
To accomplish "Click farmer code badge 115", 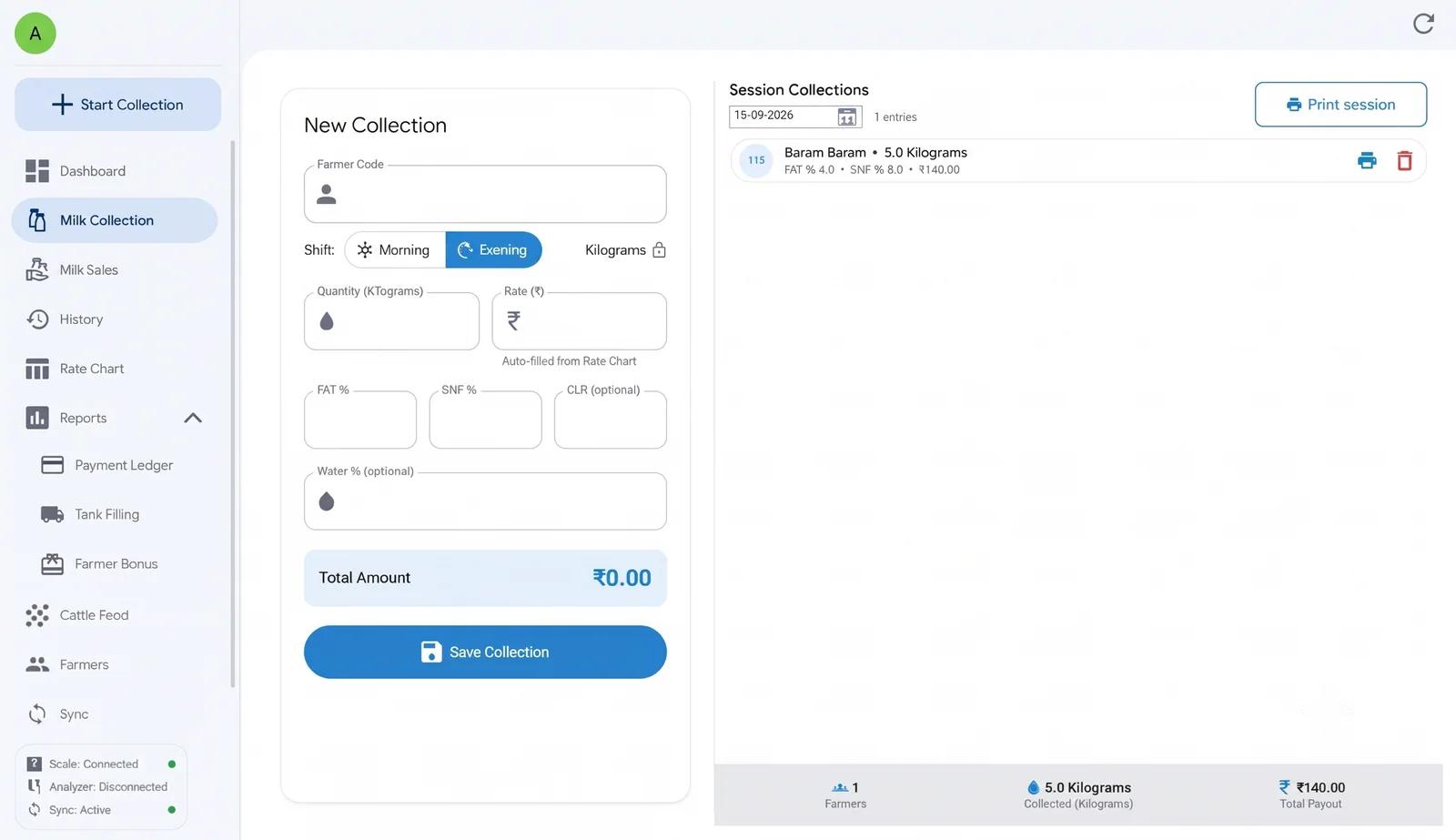I will [x=756, y=160].
